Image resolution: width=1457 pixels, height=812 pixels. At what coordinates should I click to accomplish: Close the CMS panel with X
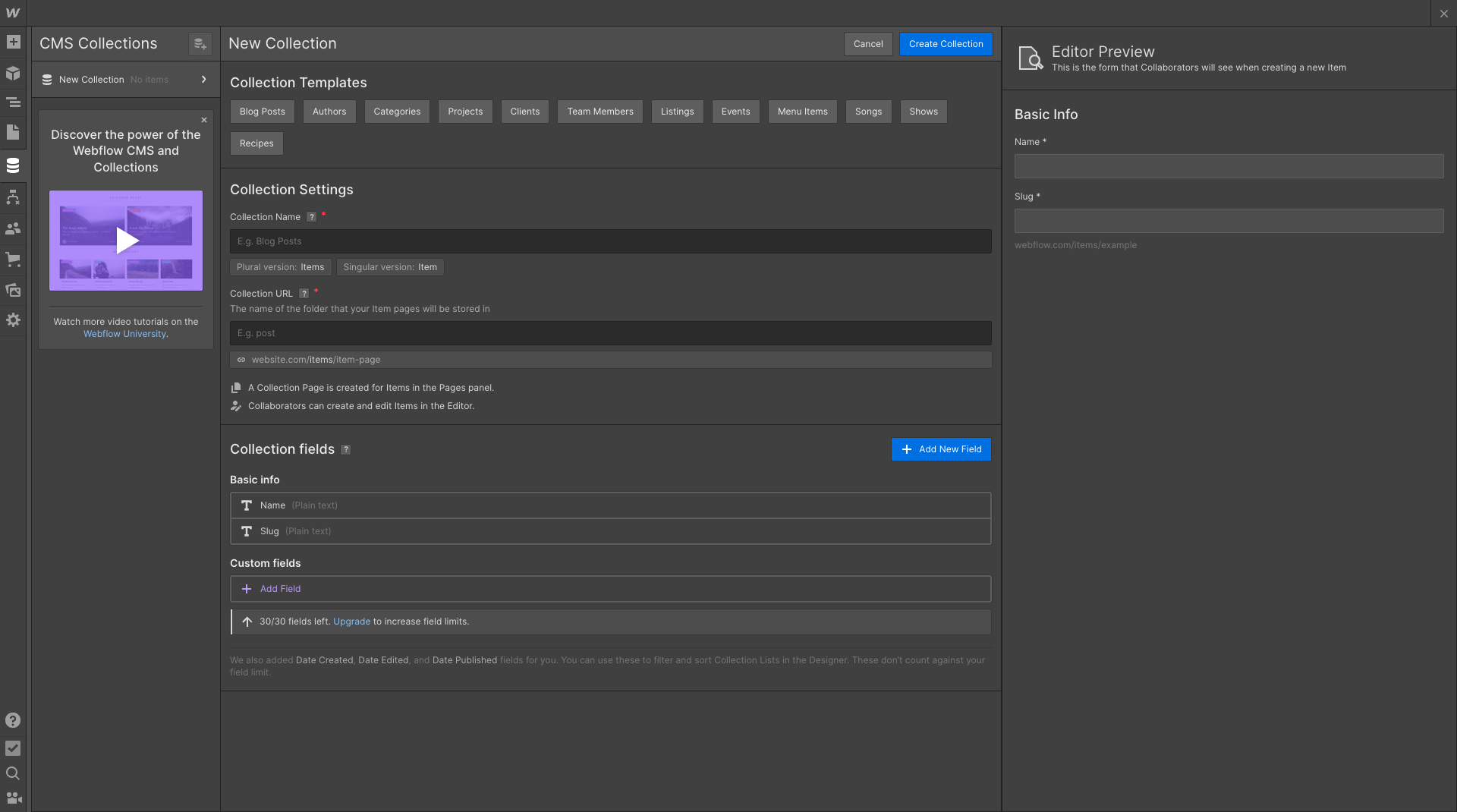point(1443,14)
